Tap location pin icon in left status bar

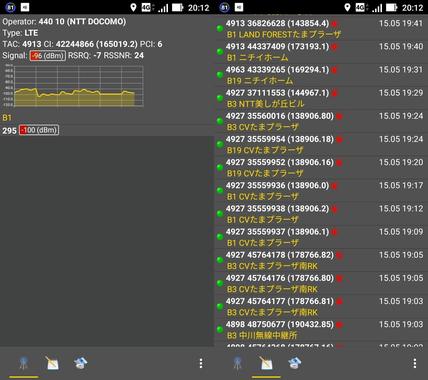[x=133, y=7]
